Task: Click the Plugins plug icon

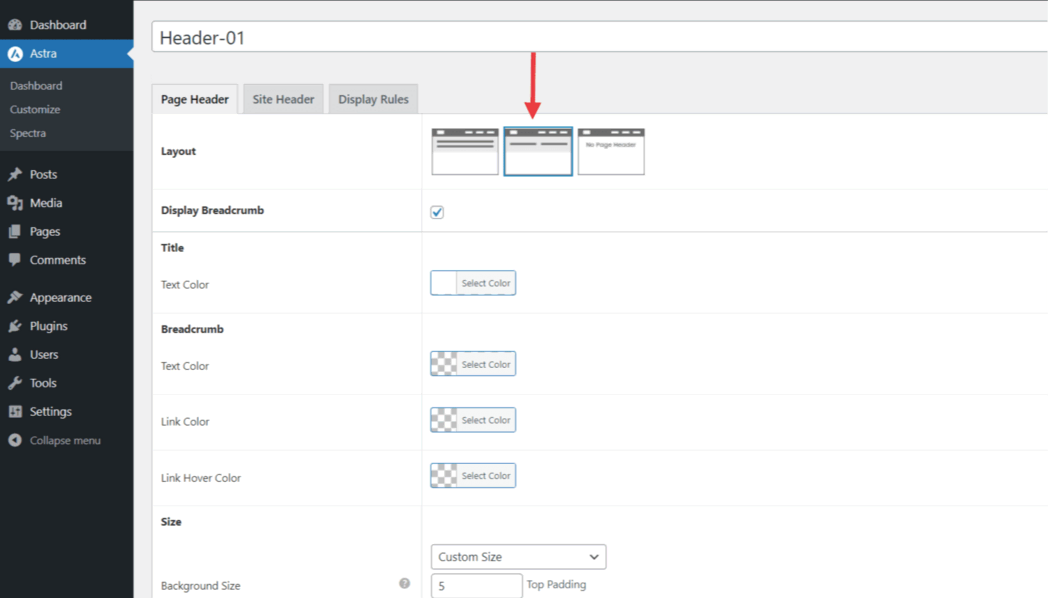Action: [x=15, y=326]
